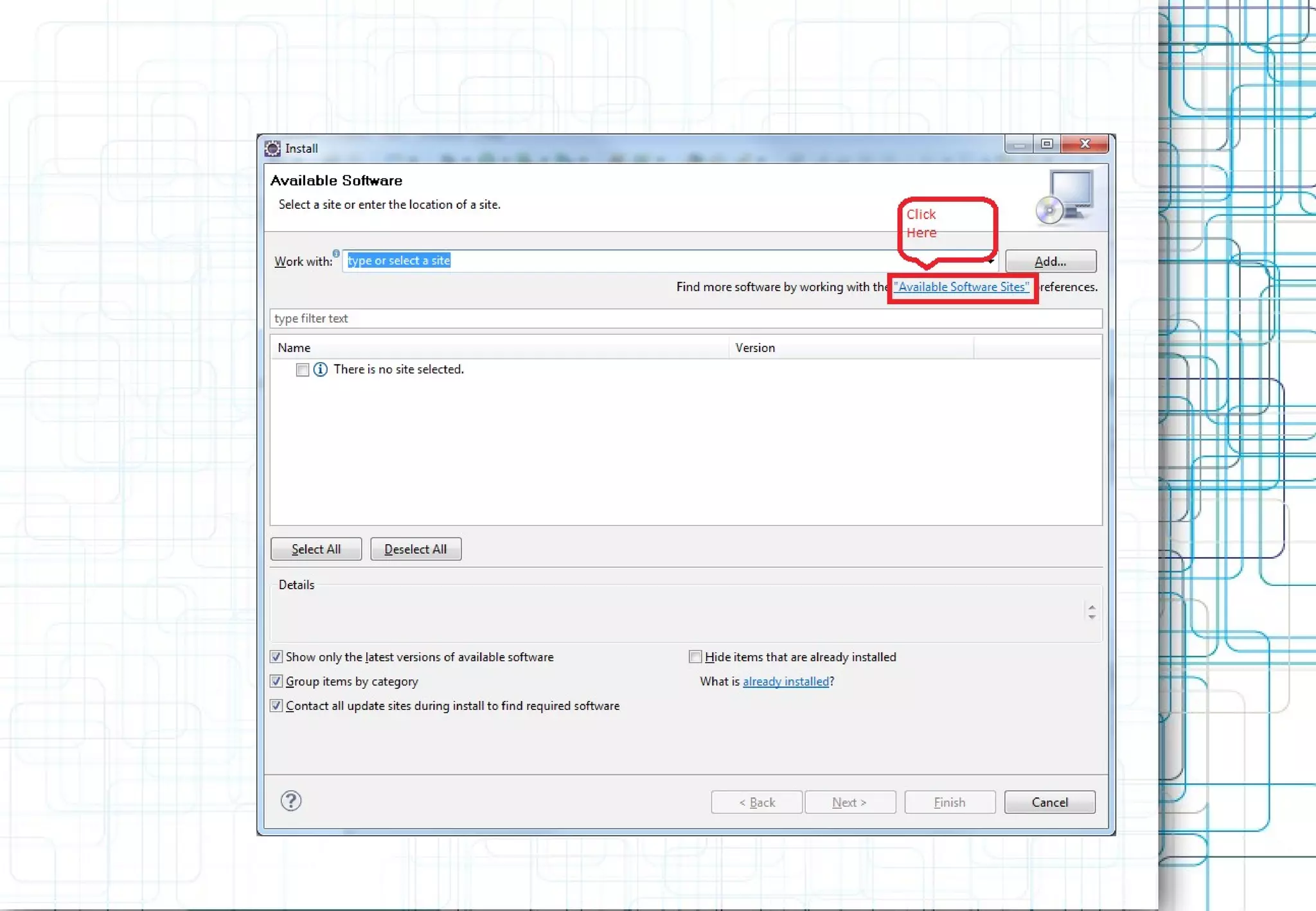
Task: Click the small info decorator near Work with
Action: click(336, 254)
